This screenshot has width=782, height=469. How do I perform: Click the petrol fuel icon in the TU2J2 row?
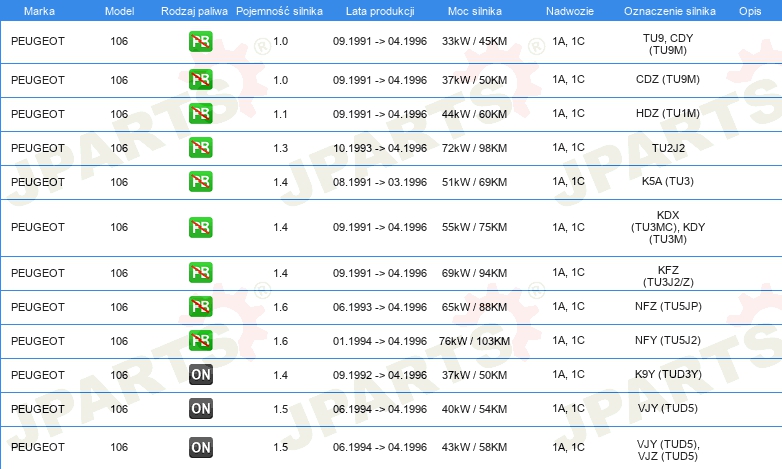[200, 148]
